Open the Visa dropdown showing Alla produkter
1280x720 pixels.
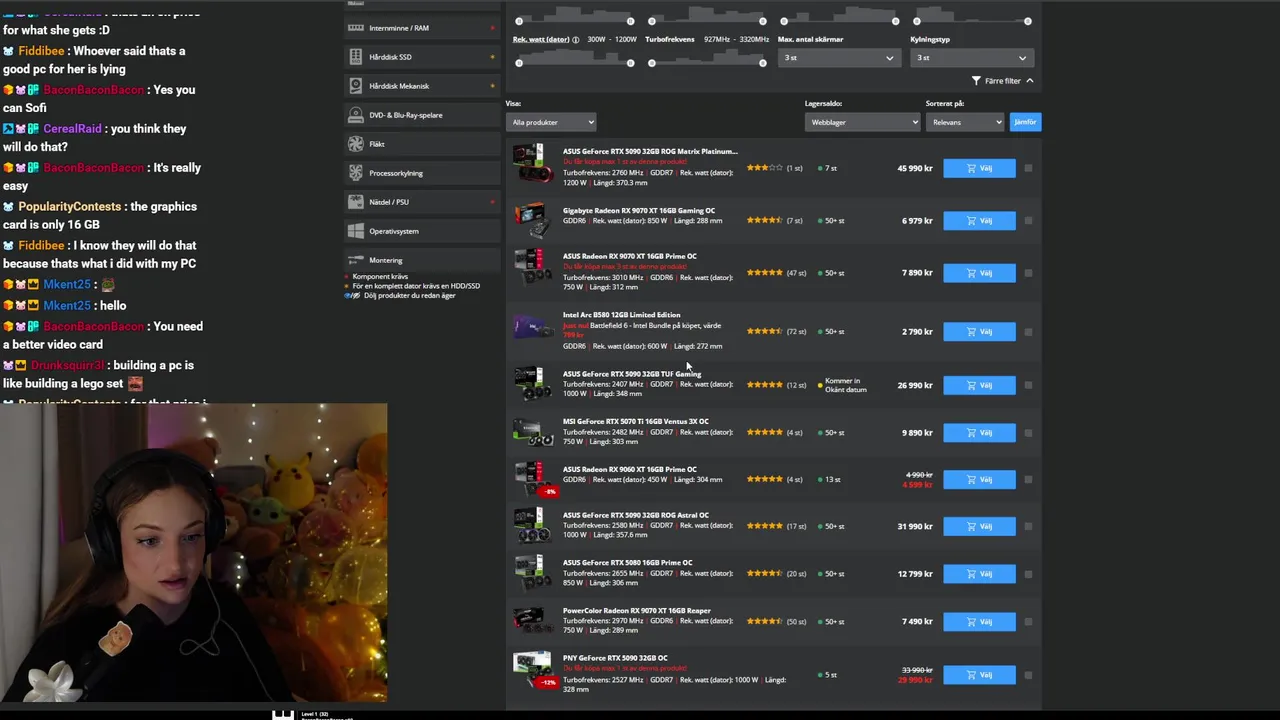(x=551, y=122)
